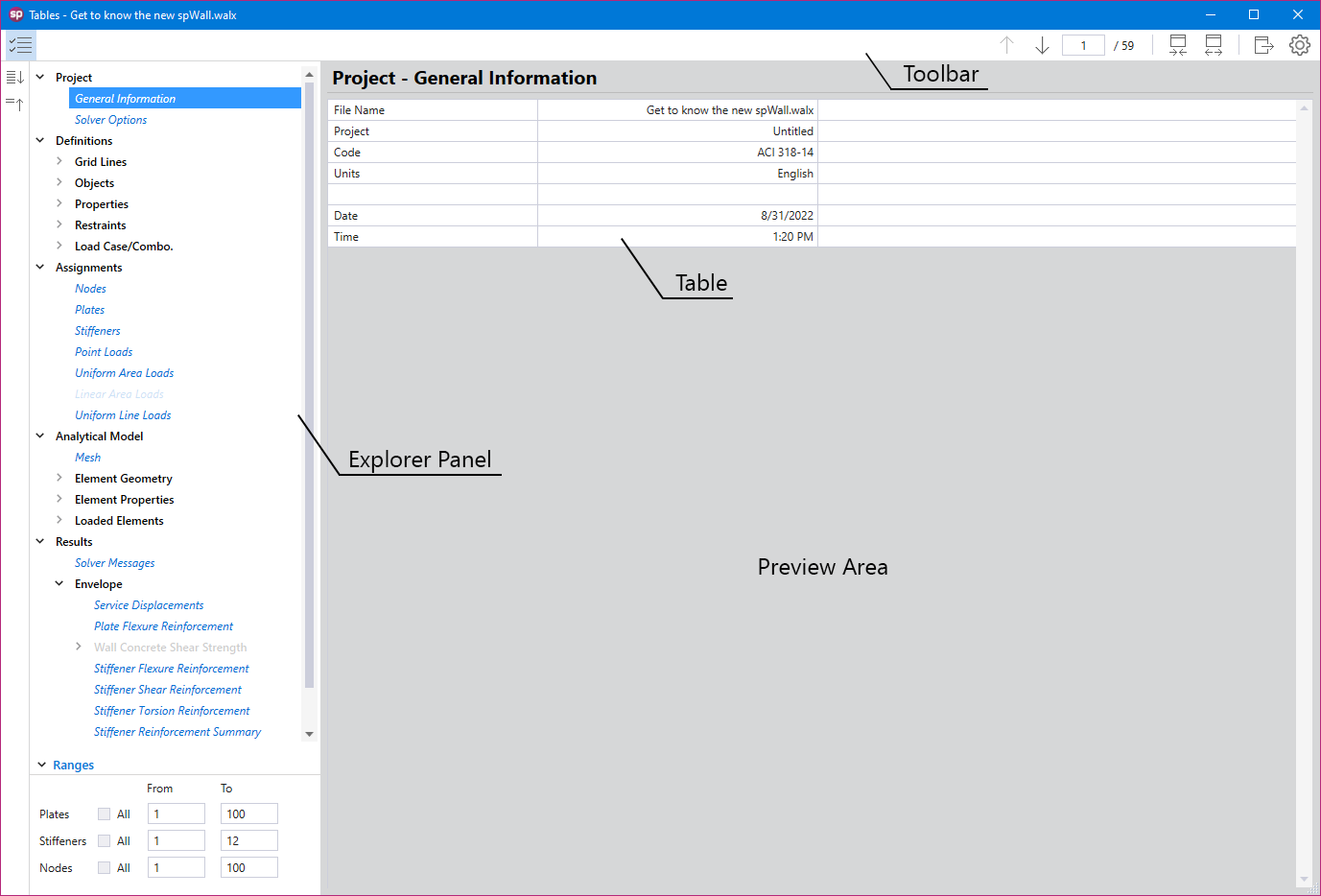Click the expand-width outward arrows icon
Image resolution: width=1321 pixels, height=896 pixels.
pos(1214,45)
